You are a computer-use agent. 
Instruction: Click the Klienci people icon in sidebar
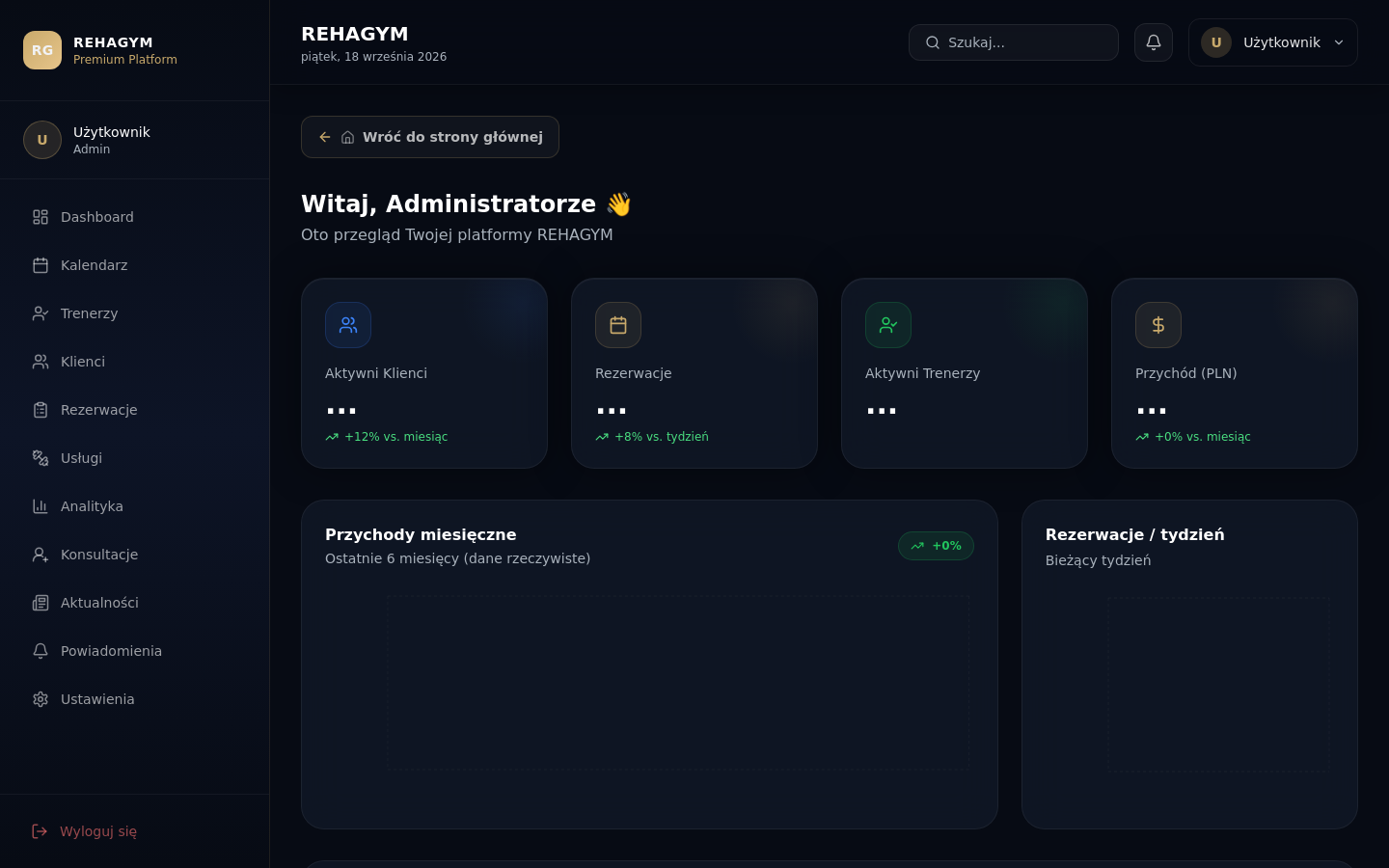point(41,362)
